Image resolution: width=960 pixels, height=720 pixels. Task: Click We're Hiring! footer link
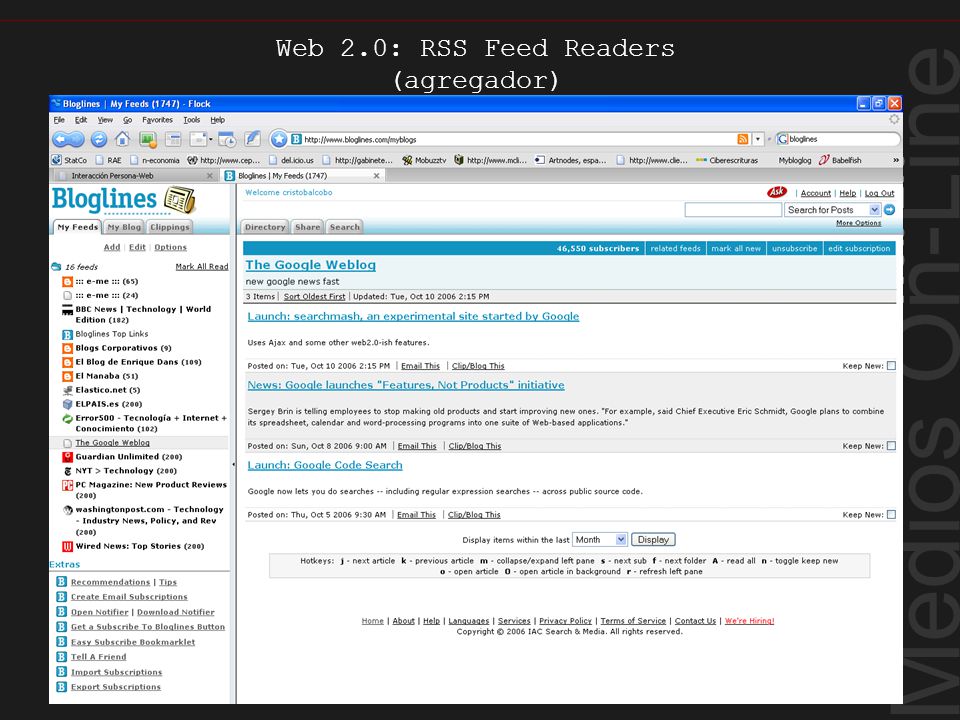click(x=749, y=621)
